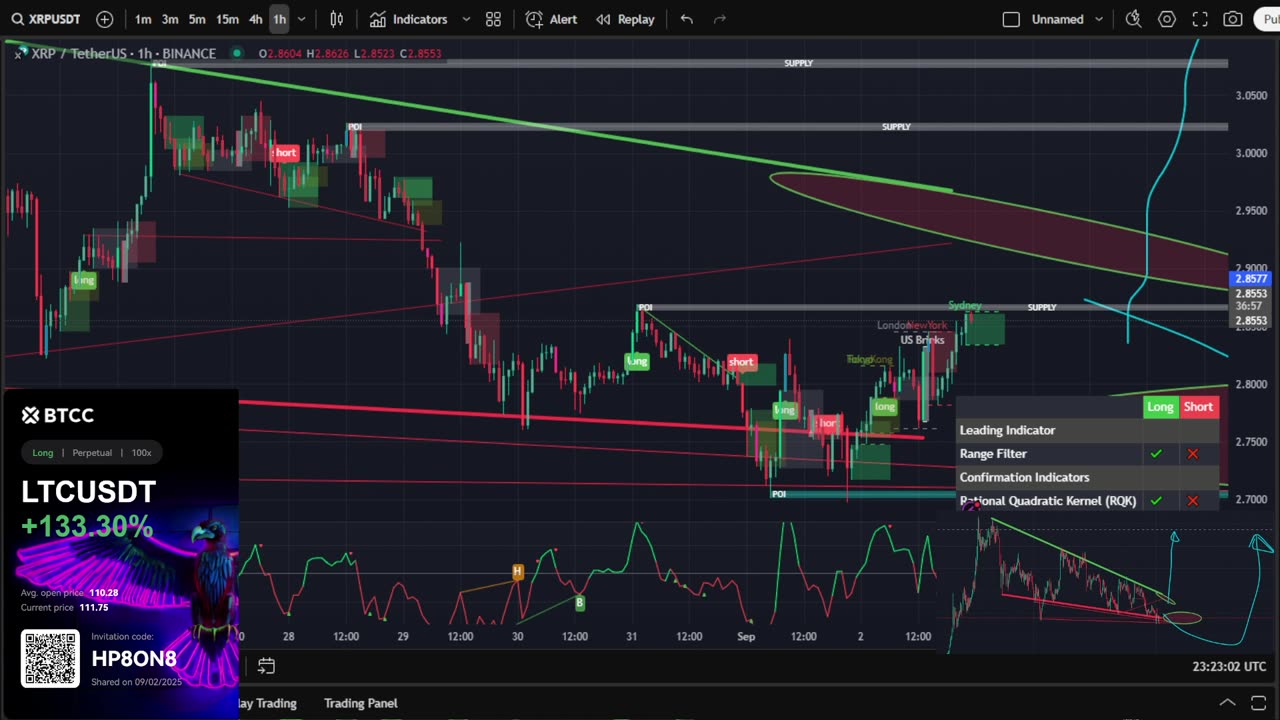Click close value C2.8553
The height and width of the screenshot is (720, 1280).
(x=421, y=54)
